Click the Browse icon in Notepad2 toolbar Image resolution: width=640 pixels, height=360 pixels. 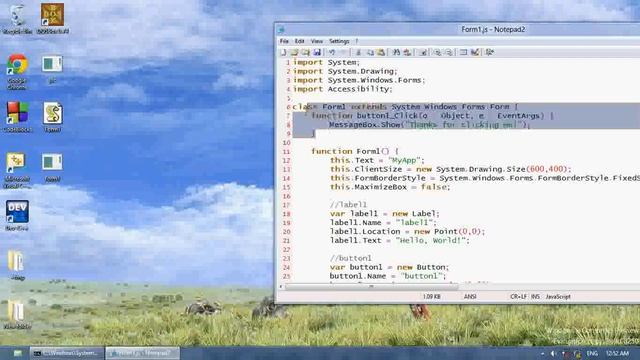305,52
